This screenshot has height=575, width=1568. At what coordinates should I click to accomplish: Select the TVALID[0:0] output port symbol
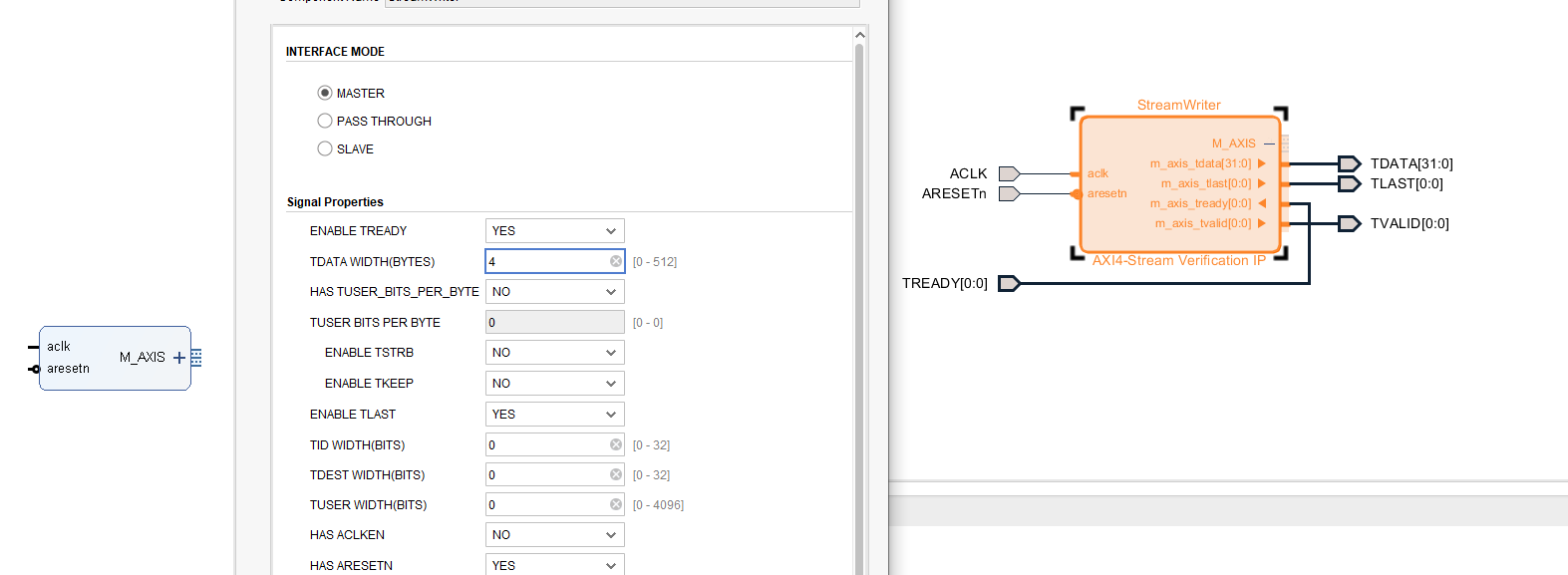[1350, 223]
